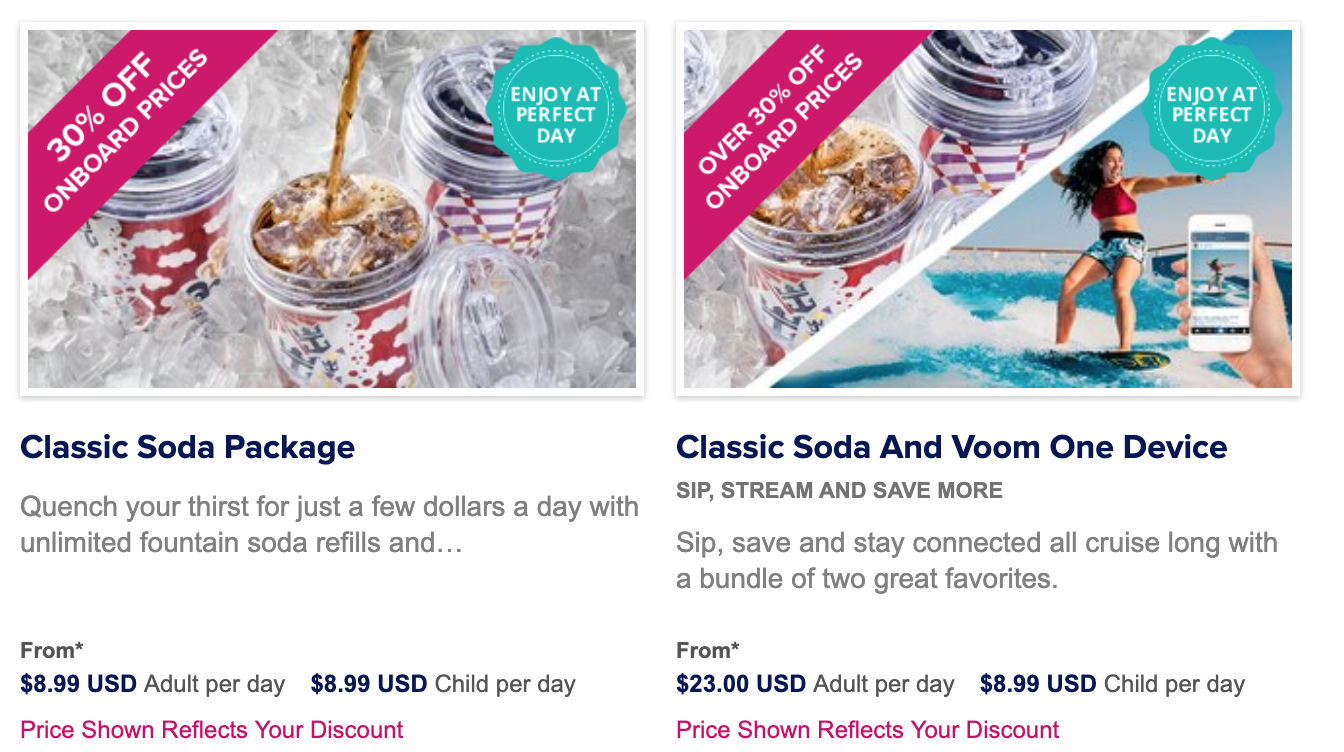Image resolution: width=1344 pixels, height=752 pixels.
Task: Click the 30% OFF Onboard Prices banner
Action: [130, 130]
